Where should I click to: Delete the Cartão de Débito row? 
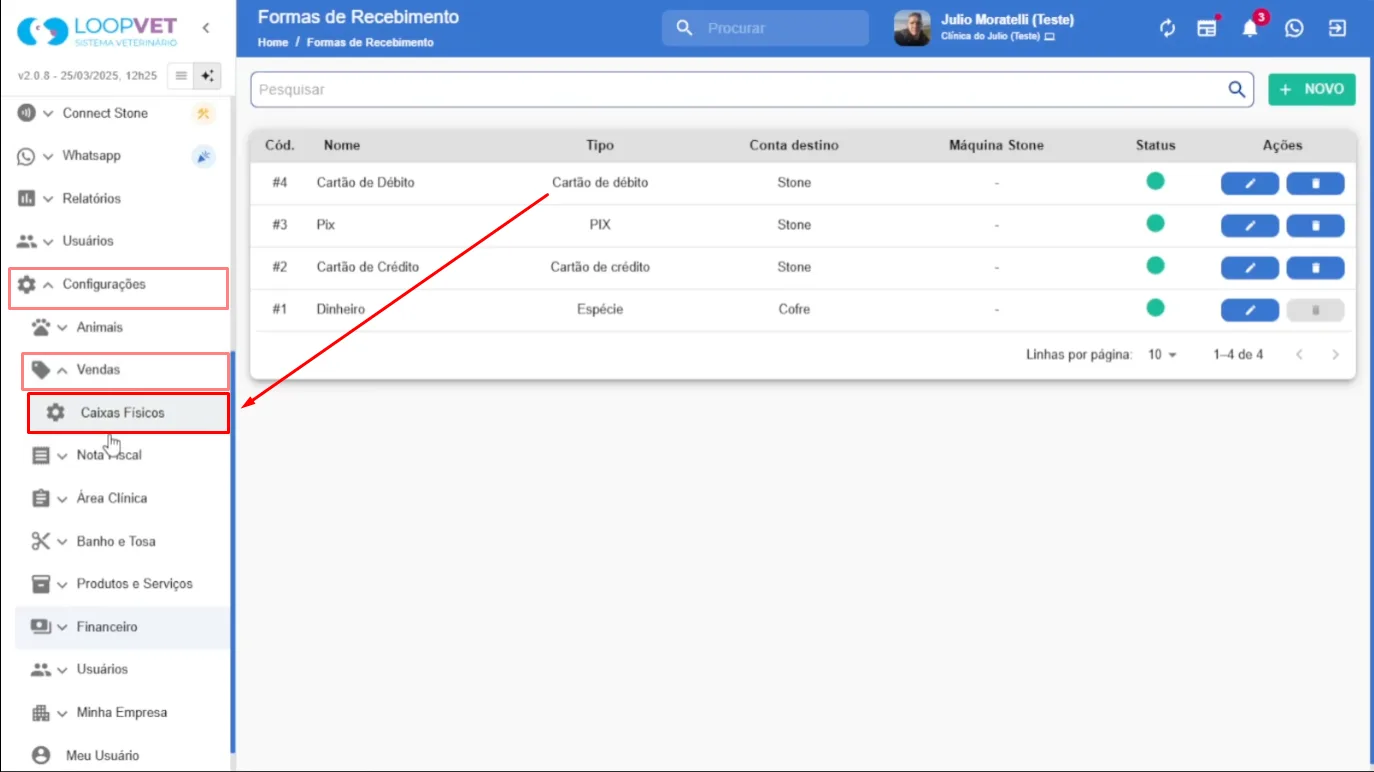(1315, 183)
